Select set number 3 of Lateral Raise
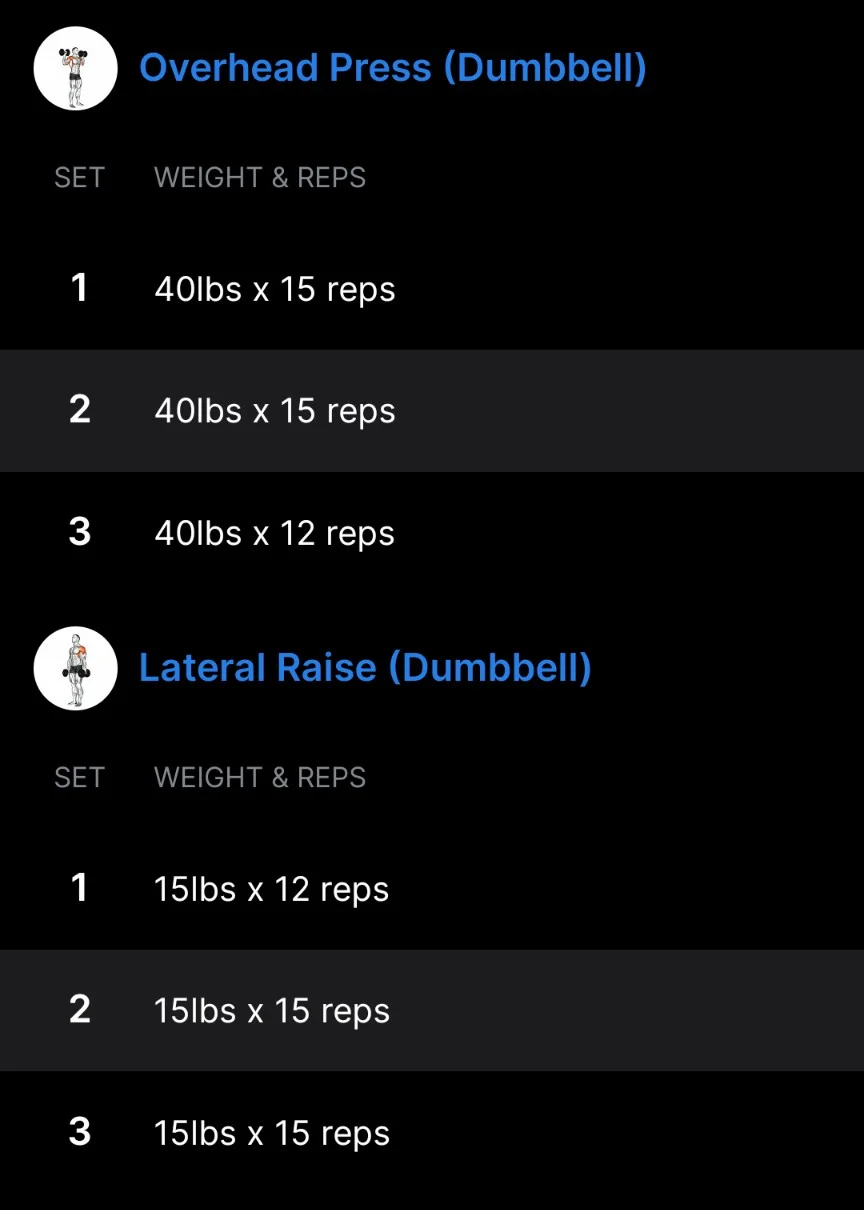The width and height of the screenshot is (864, 1210). click(x=79, y=1132)
